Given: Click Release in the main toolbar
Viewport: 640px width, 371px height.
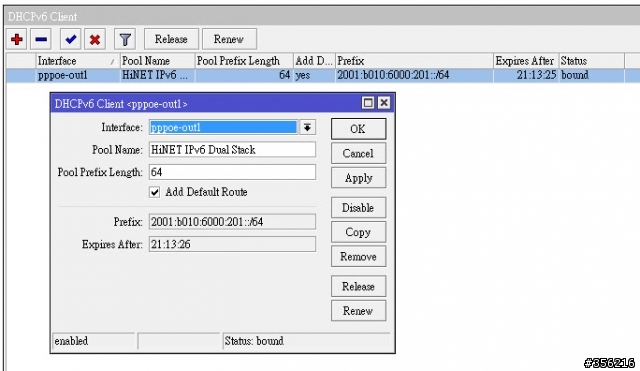Looking at the screenshot, I should [171, 39].
